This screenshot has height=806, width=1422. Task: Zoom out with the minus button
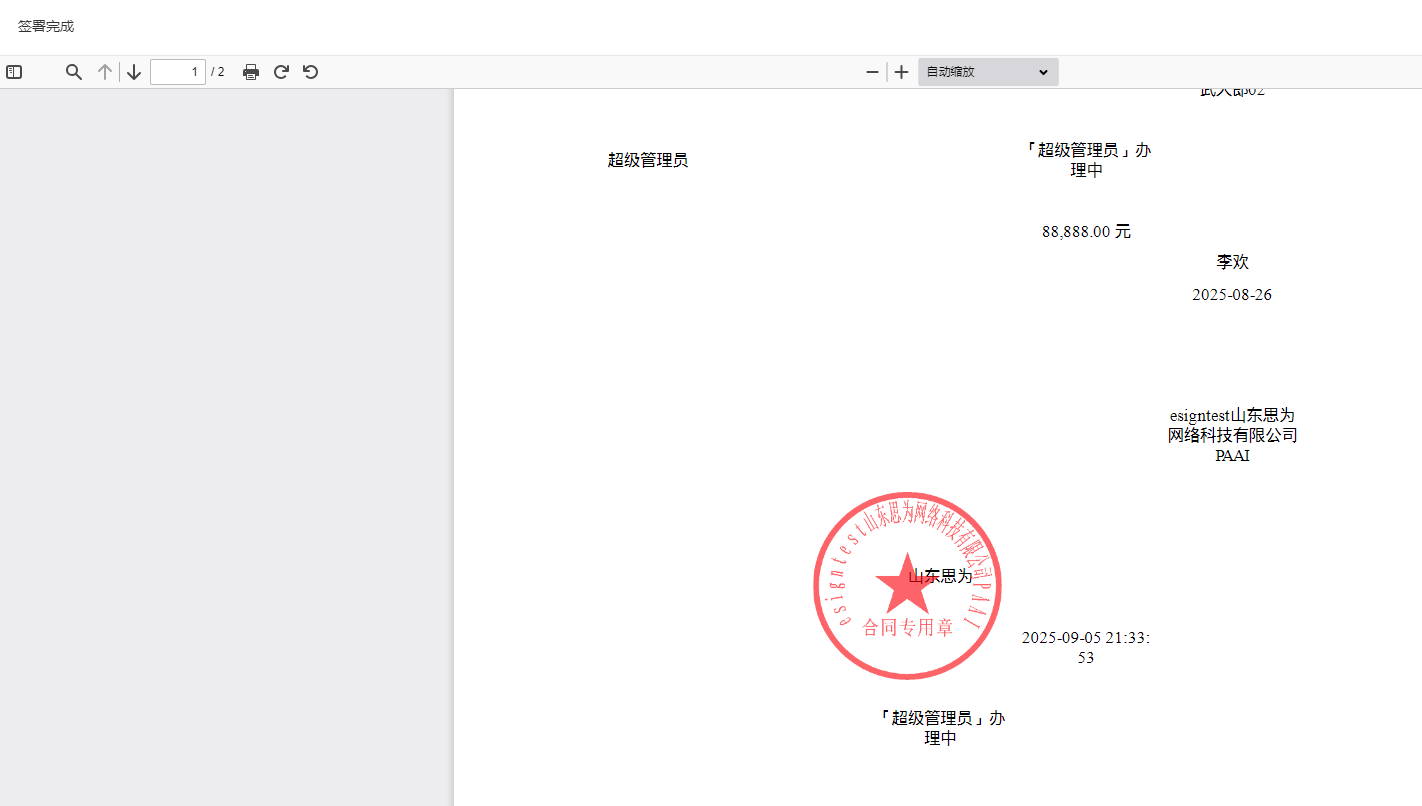pos(872,72)
